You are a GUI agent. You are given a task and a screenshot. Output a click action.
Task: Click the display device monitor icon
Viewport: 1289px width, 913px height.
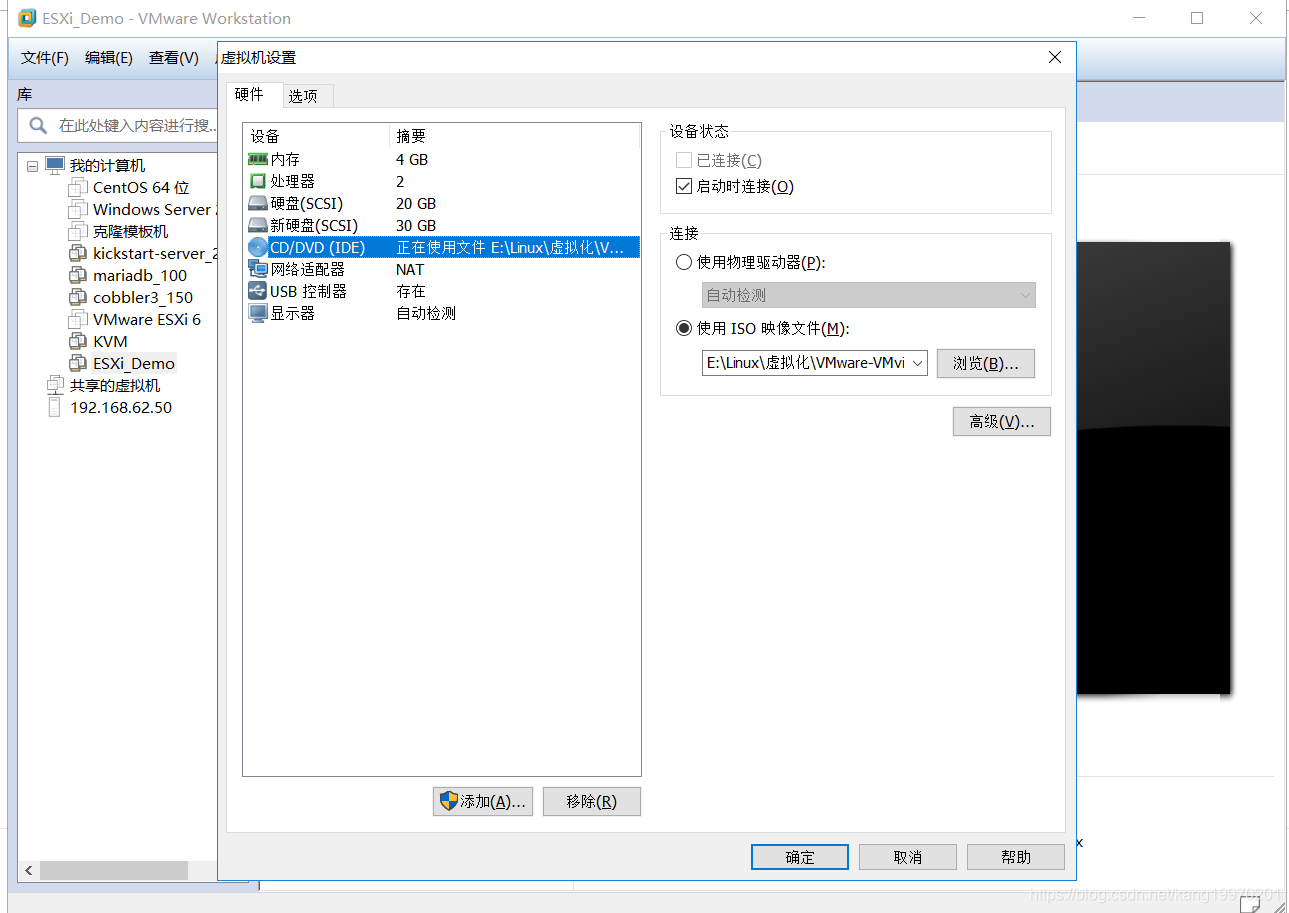coord(257,313)
